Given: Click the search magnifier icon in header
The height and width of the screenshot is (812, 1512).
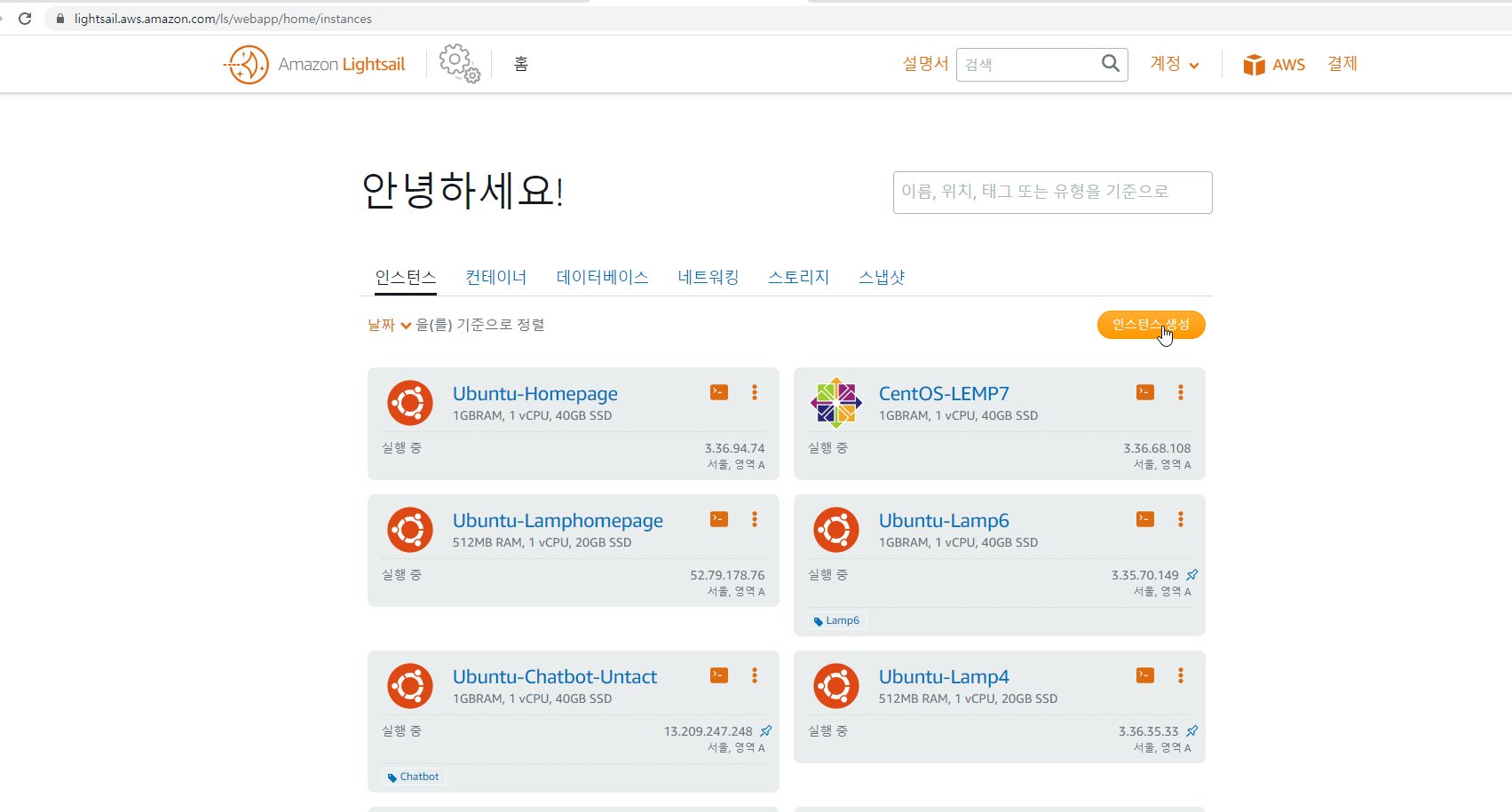Looking at the screenshot, I should click(1110, 63).
